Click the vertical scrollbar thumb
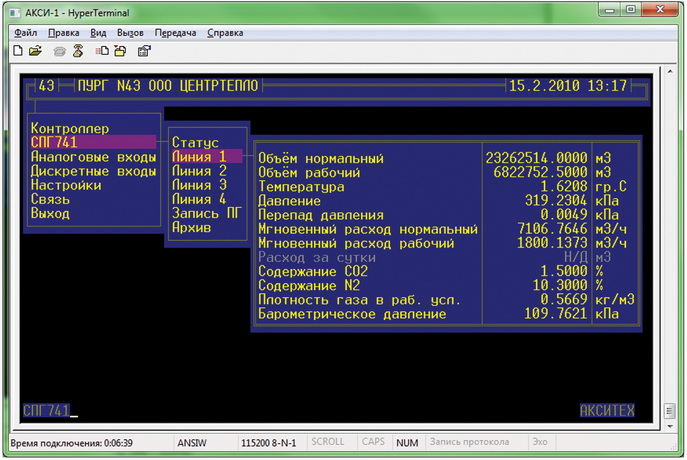The height and width of the screenshot is (460, 687). tap(669, 411)
